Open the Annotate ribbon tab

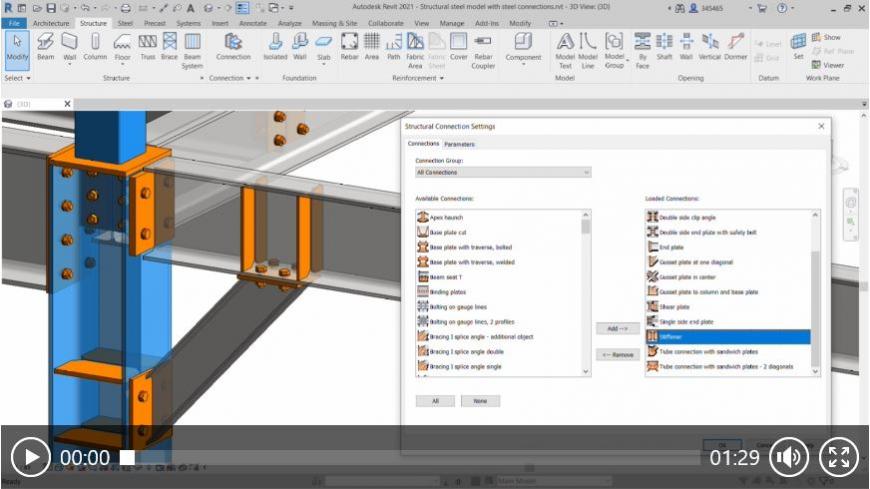click(253, 23)
